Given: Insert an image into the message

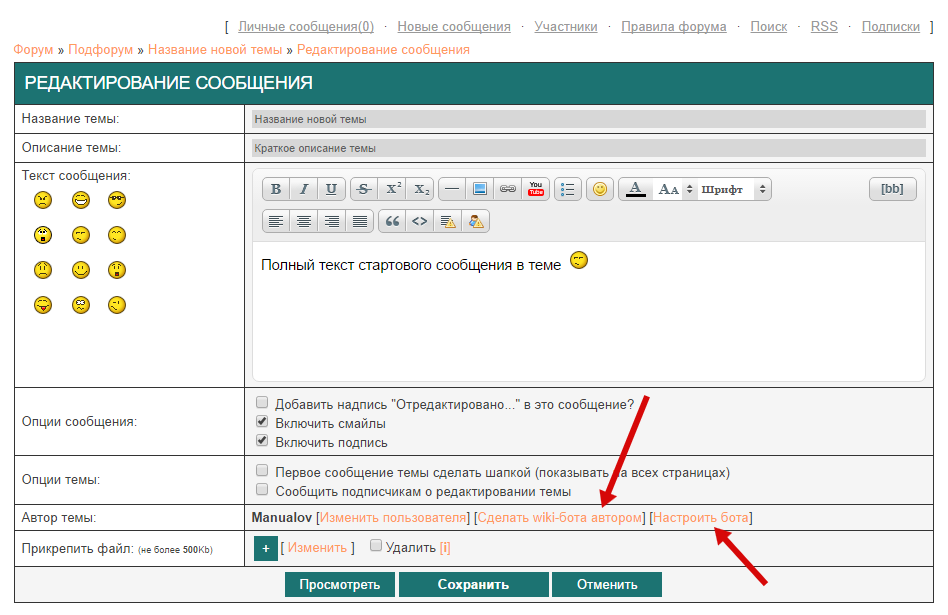Looking at the screenshot, I should [x=480, y=189].
